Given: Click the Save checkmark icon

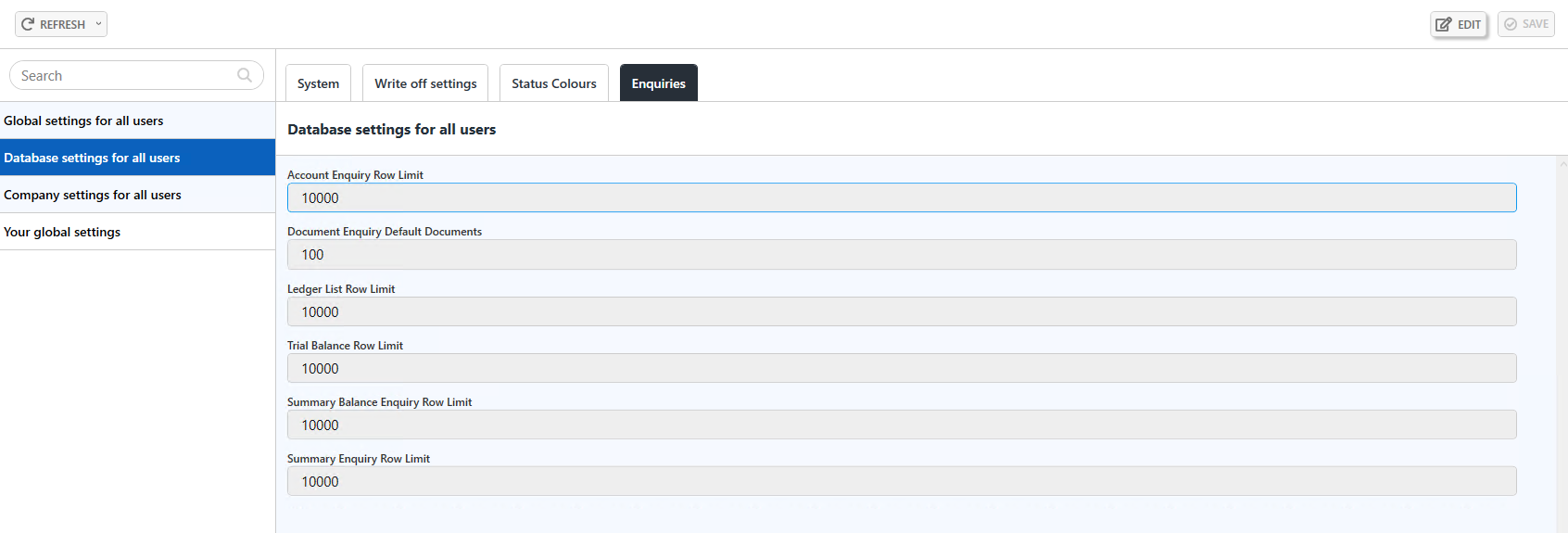Looking at the screenshot, I should tap(1511, 24).
